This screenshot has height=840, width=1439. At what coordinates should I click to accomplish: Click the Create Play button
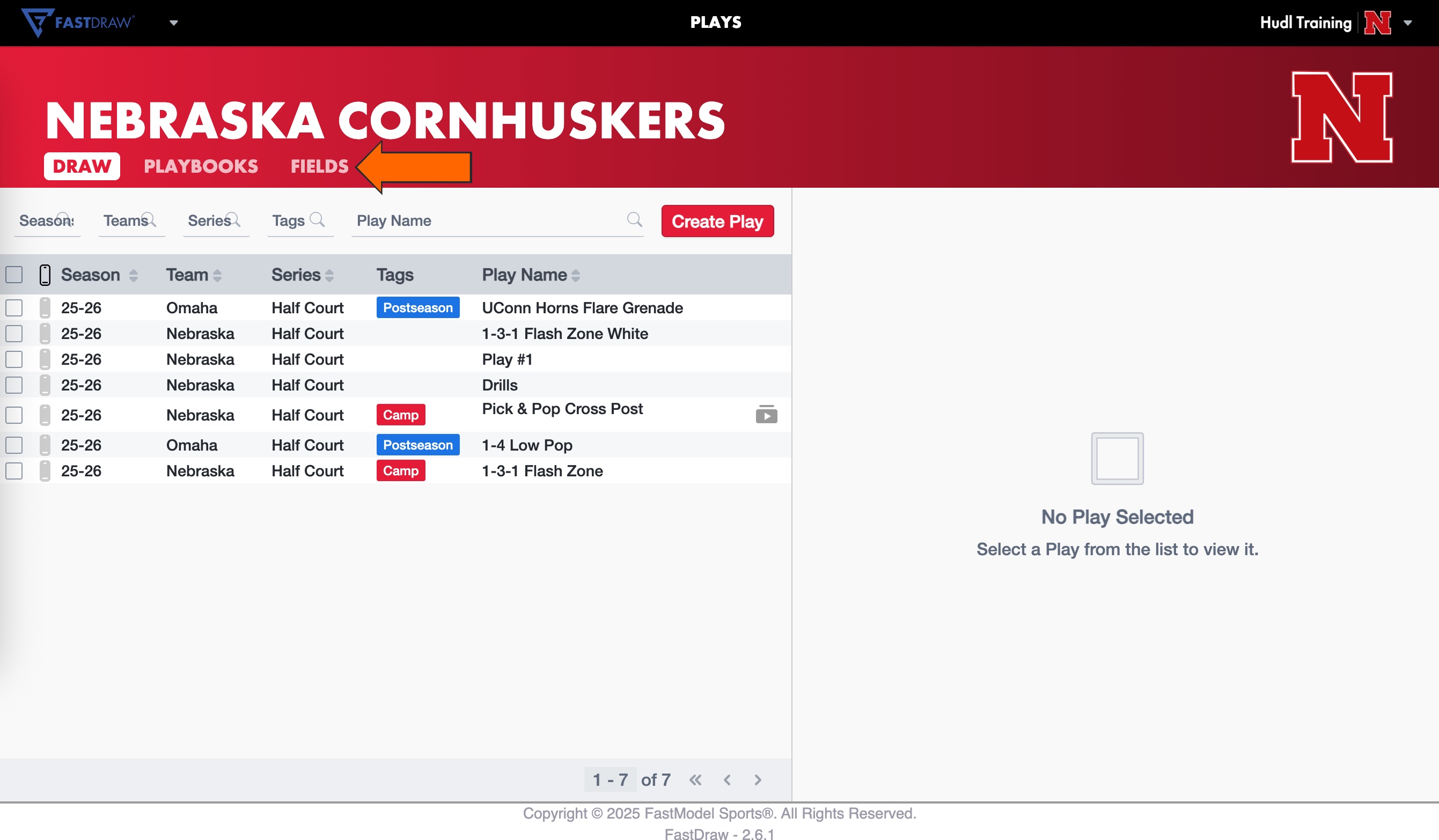point(717,221)
